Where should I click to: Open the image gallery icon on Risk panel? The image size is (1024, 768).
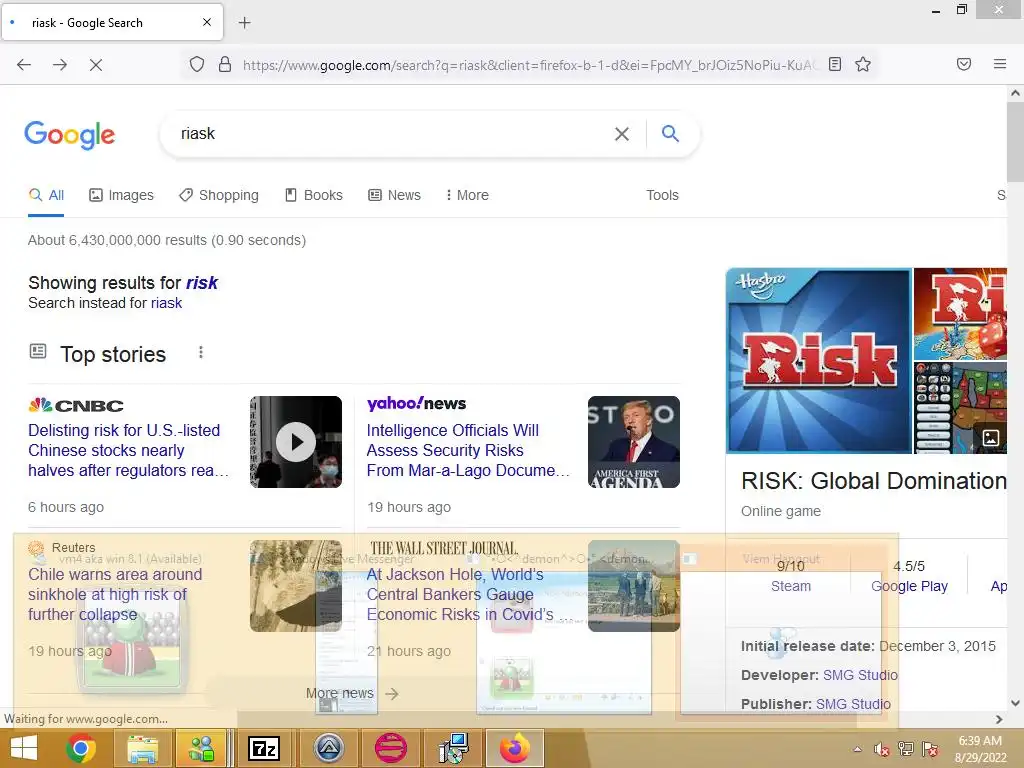click(991, 438)
